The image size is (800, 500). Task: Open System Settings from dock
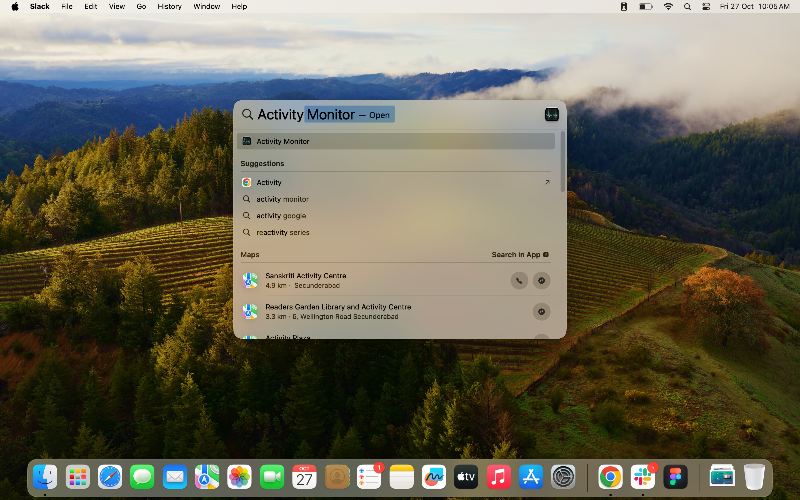tap(563, 477)
